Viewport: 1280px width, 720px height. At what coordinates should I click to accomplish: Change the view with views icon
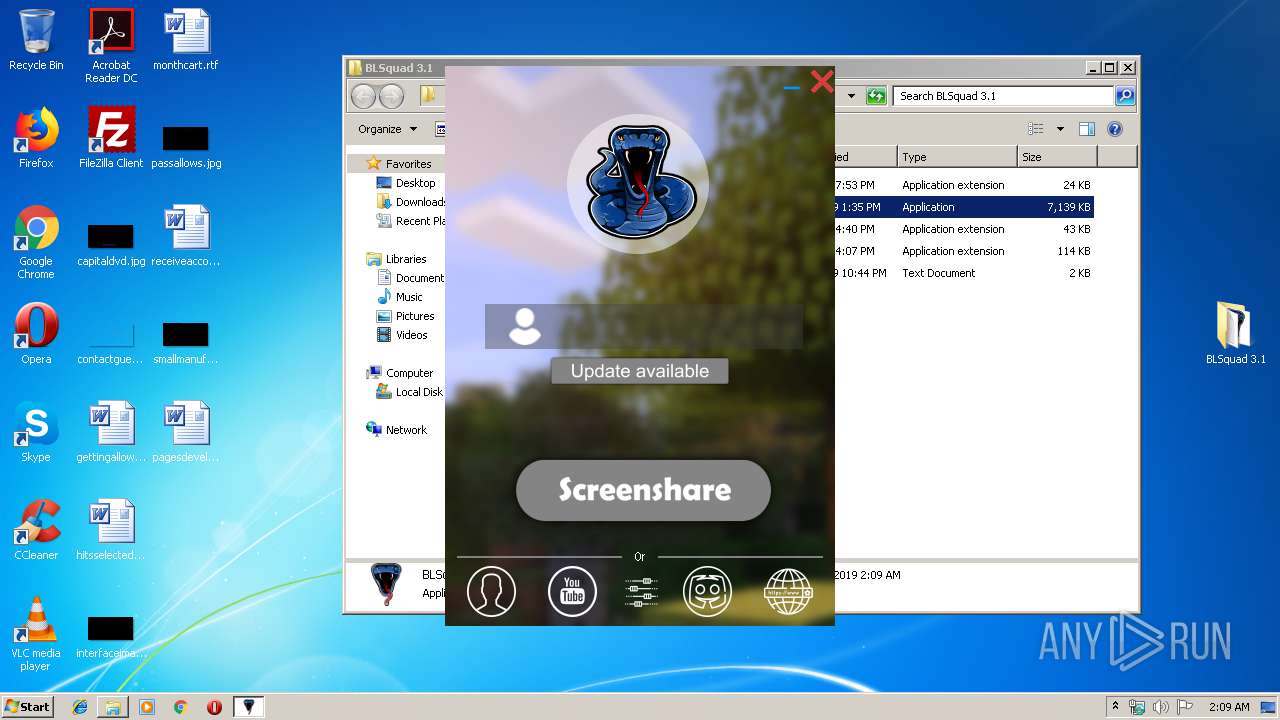click(x=1036, y=129)
